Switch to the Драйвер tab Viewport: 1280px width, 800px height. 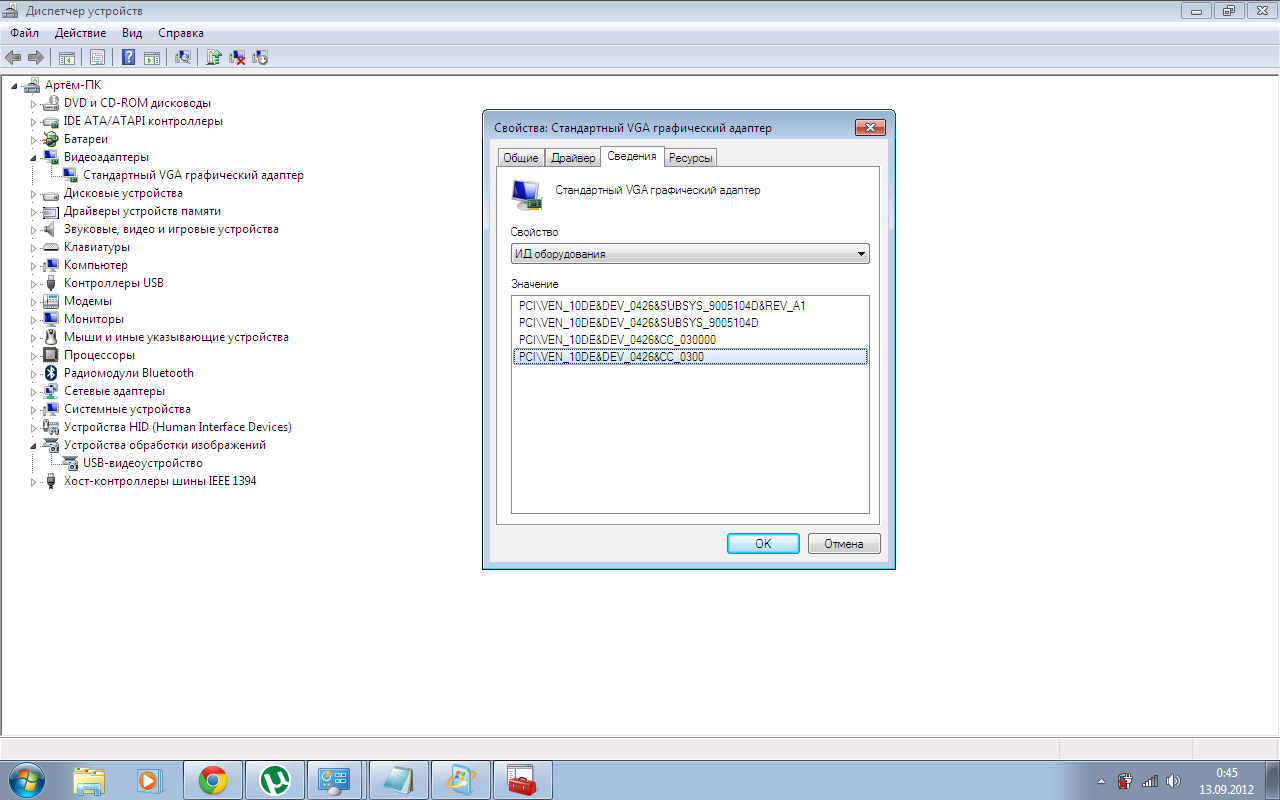pyautogui.click(x=573, y=158)
